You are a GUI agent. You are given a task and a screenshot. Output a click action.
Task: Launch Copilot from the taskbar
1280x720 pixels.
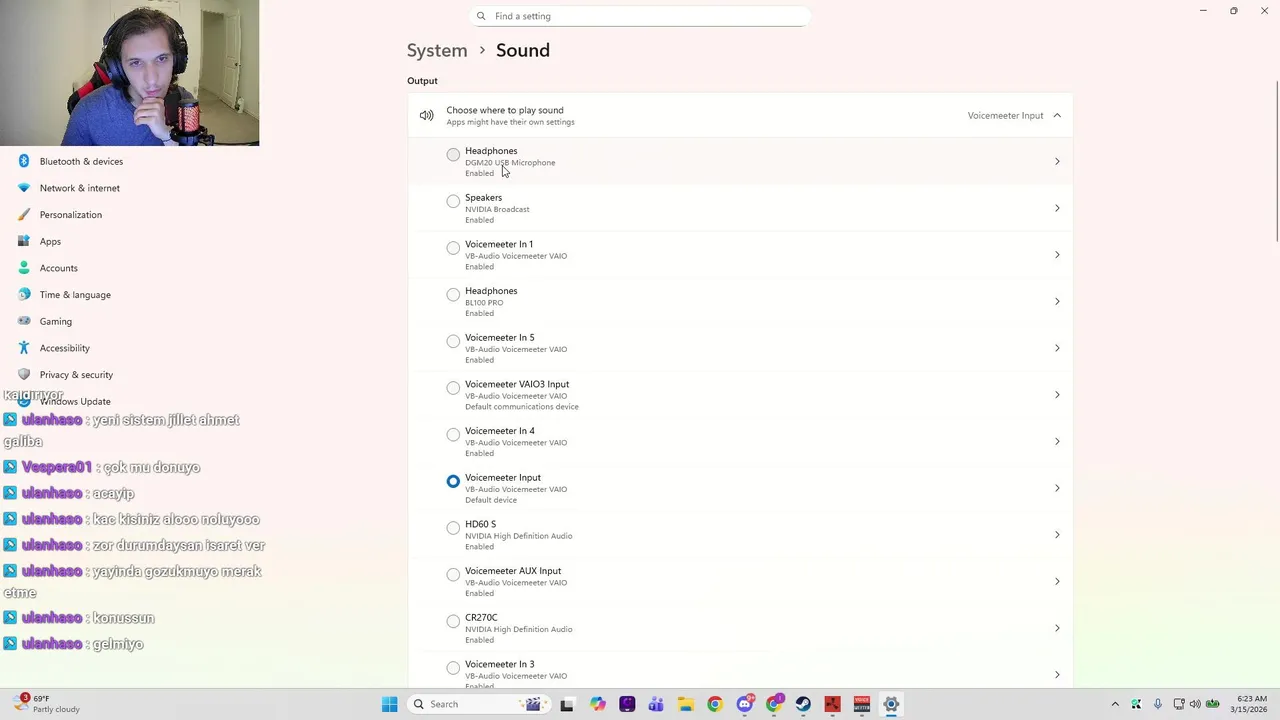point(597,704)
